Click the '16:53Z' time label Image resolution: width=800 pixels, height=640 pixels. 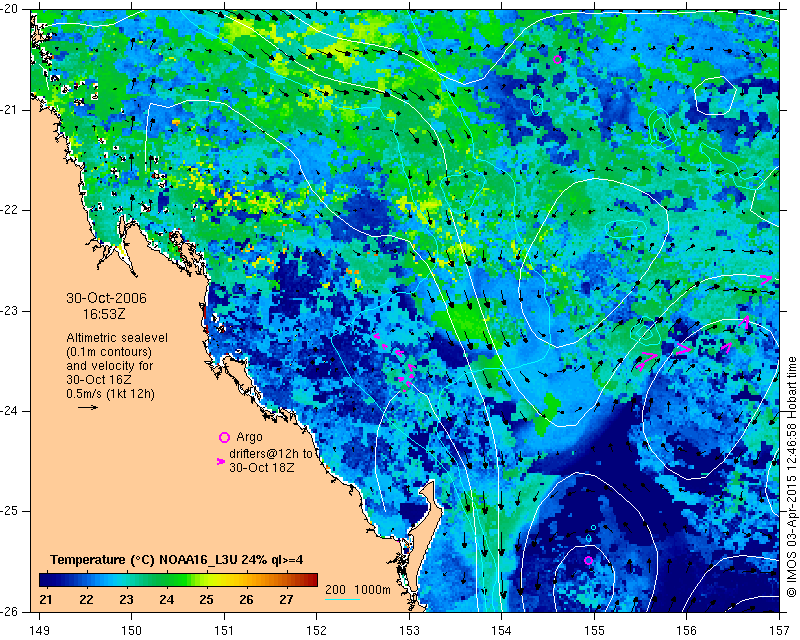tap(104, 314)
